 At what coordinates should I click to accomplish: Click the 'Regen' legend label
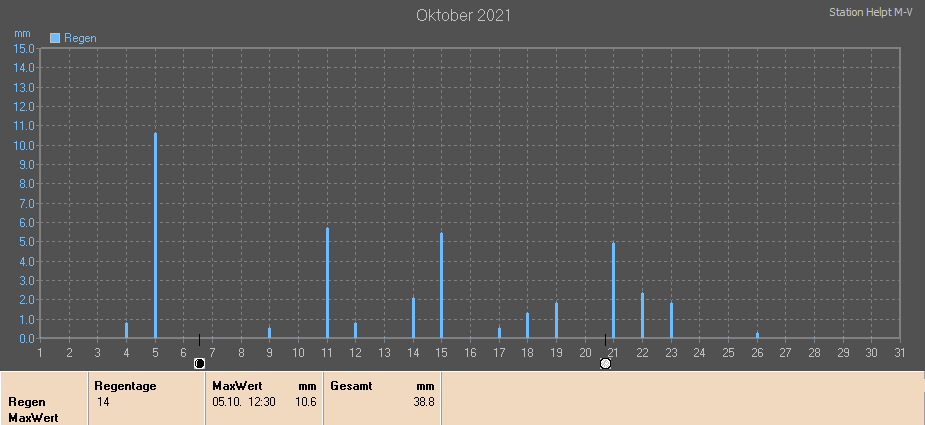click(80, 38)
